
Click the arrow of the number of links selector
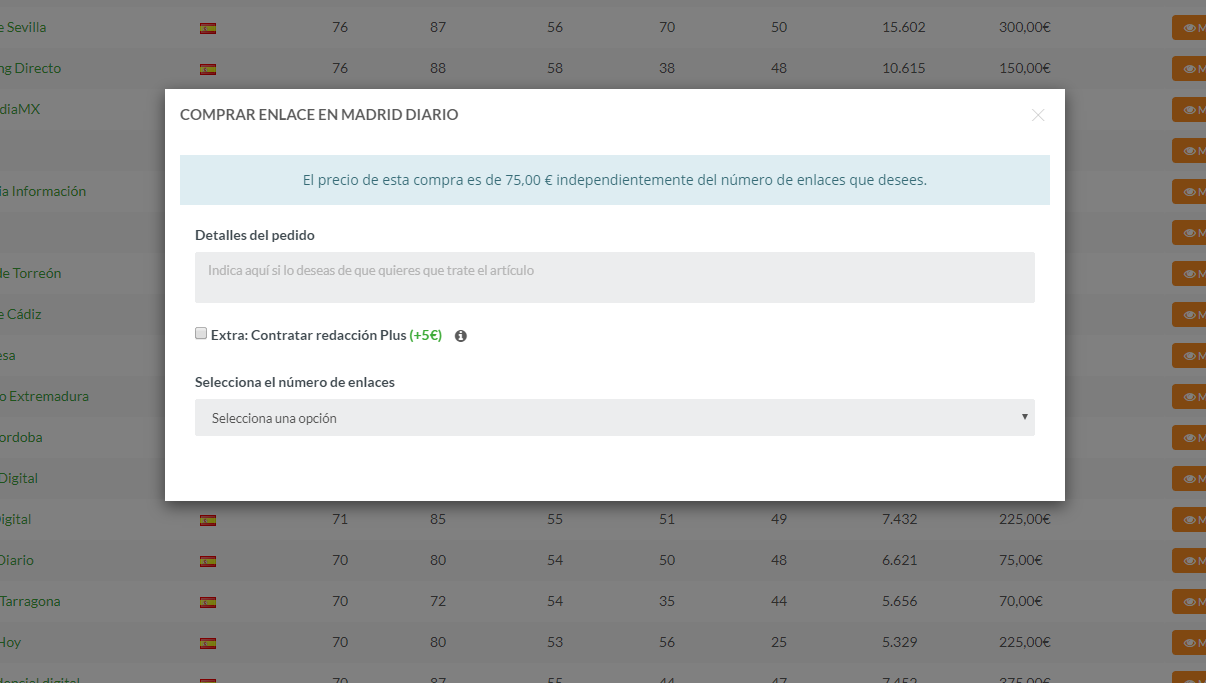[x=1024, y=417]
